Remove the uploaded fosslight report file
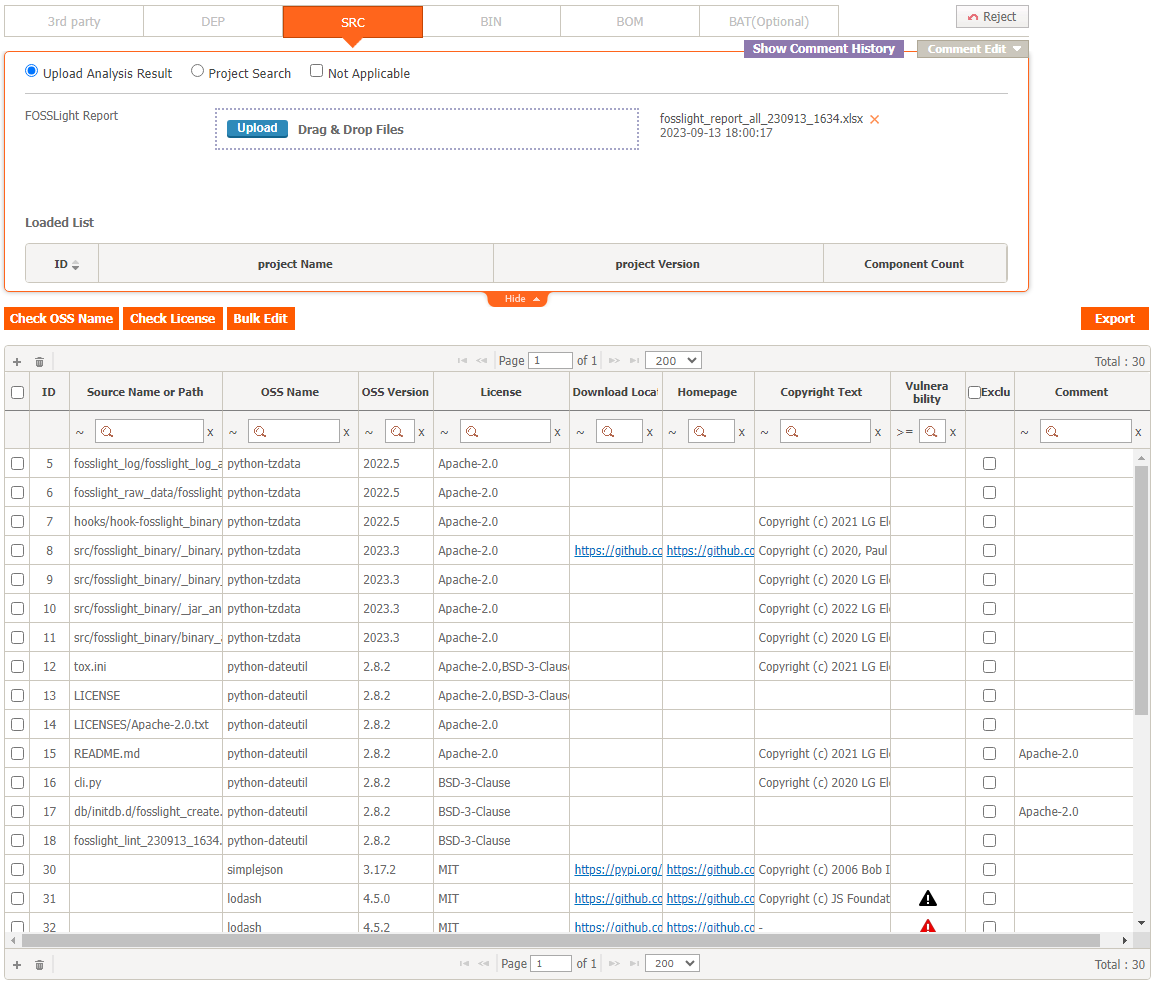The image size is (1159, 986). tap(874, 120)
